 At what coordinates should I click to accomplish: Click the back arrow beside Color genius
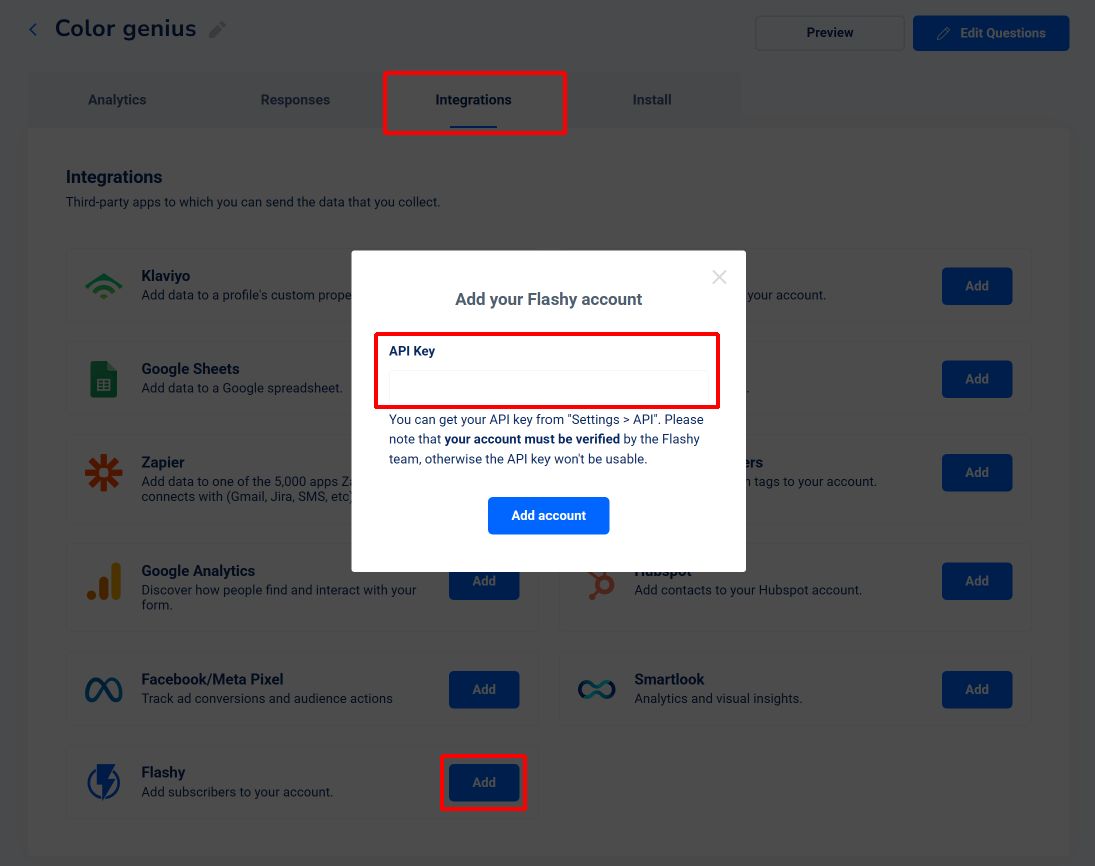[x=33, y=29]
